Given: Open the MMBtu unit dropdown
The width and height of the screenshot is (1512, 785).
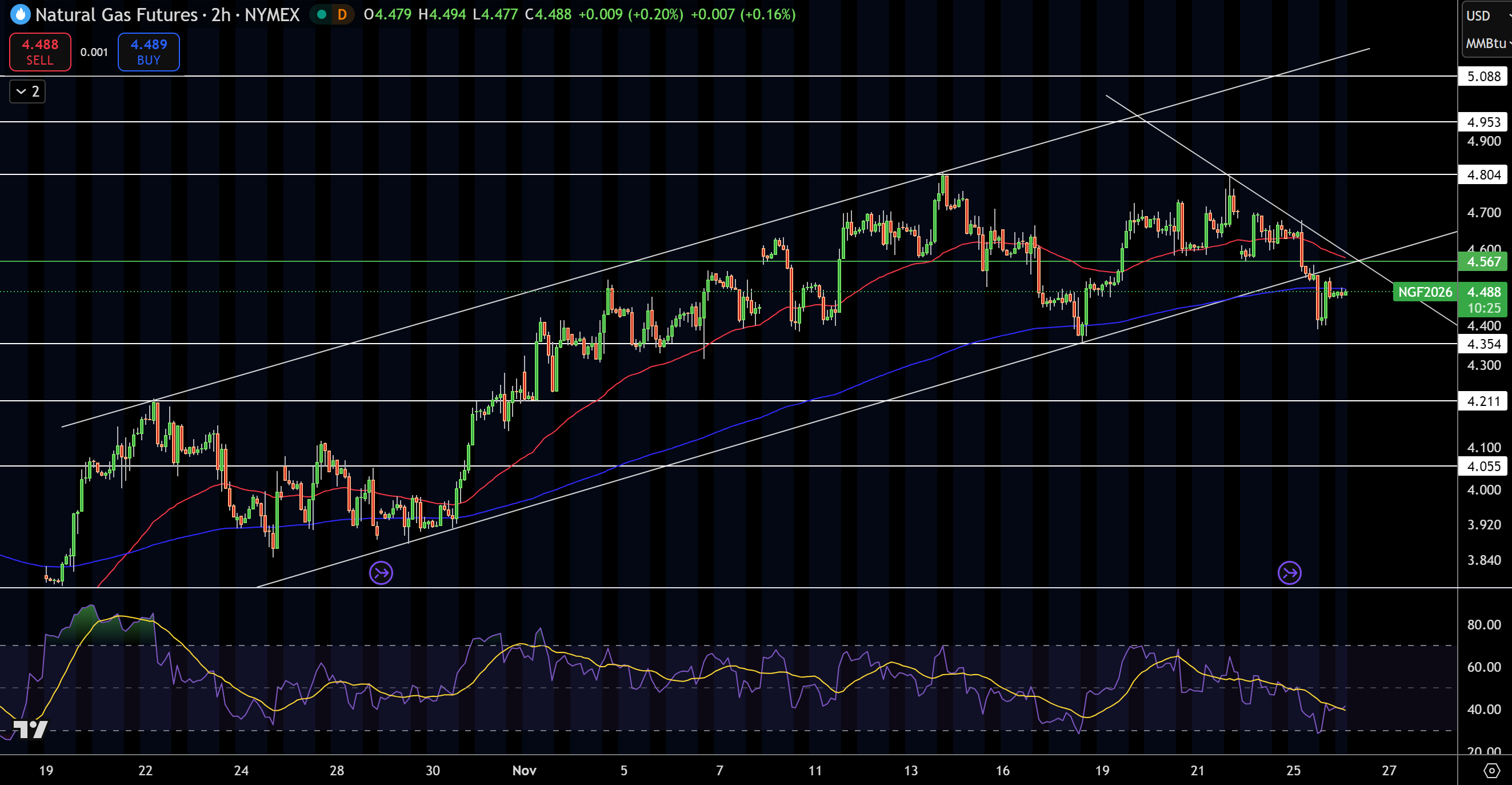Looking at the screenshot, I should point(1485,43).
